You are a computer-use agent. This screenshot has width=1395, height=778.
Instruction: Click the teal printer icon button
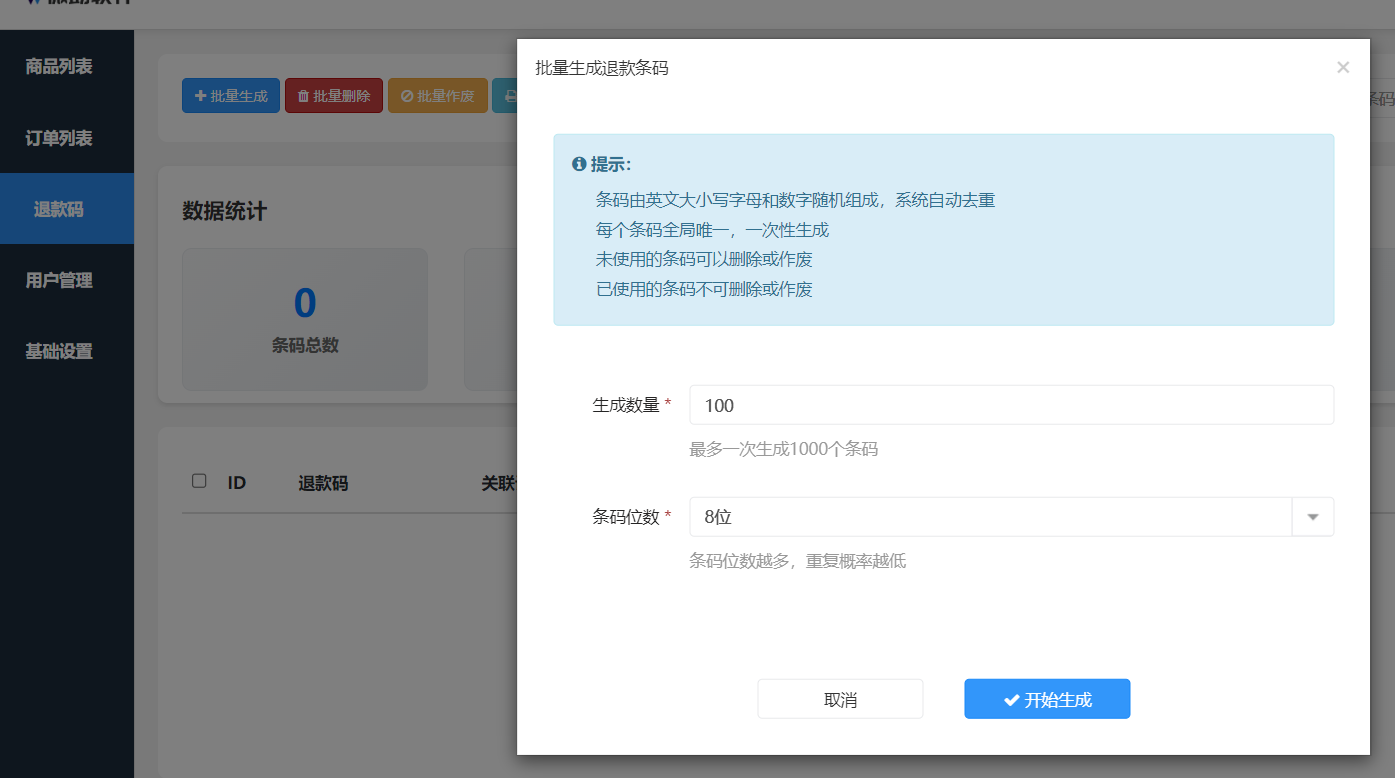[508, 97]
